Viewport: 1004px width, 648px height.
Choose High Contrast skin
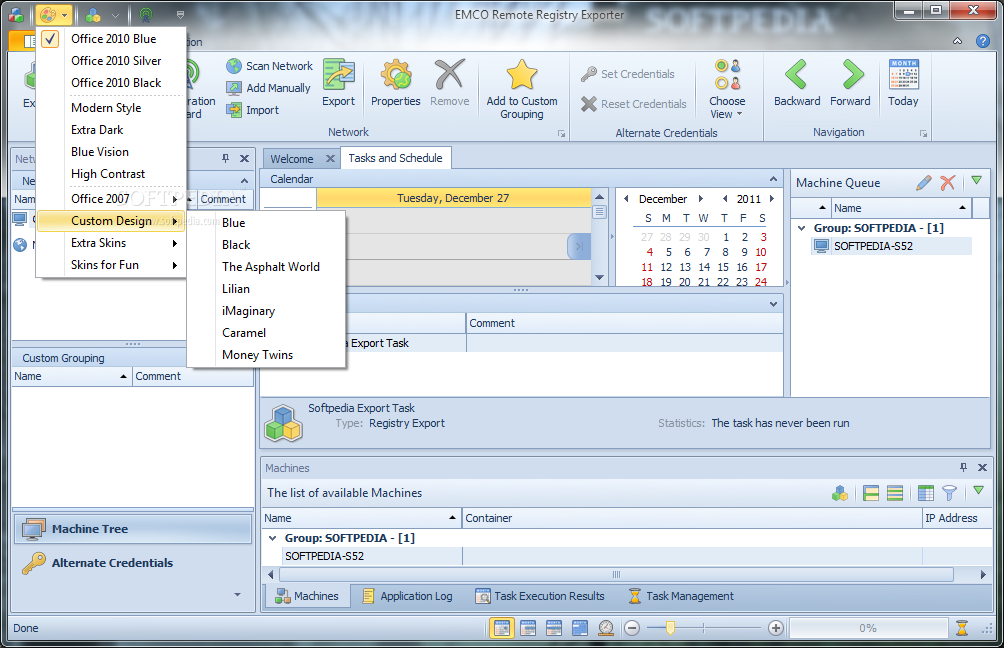click(x=111, y=174)
